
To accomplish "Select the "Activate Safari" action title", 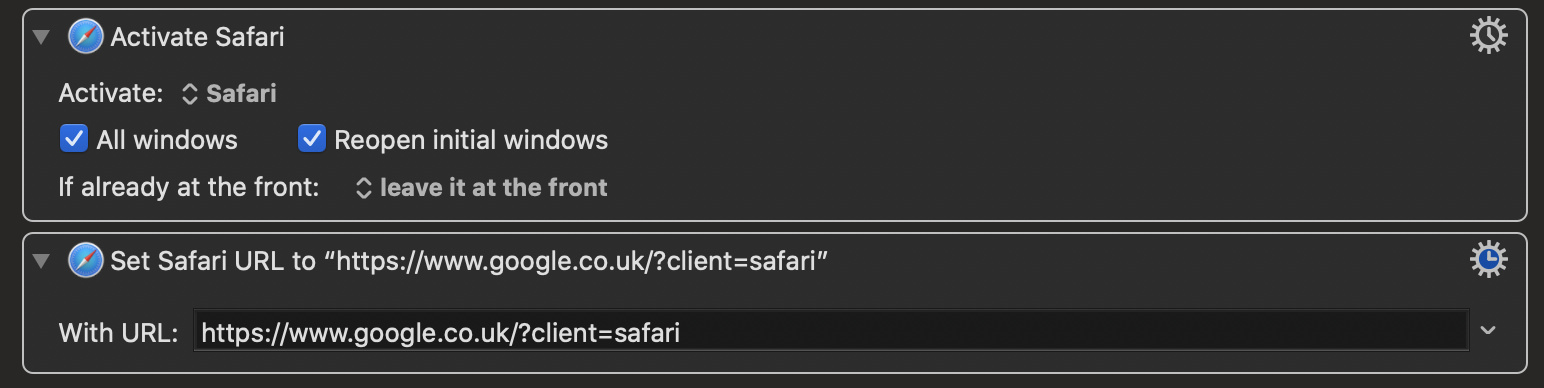I will [x=198, y=38].
